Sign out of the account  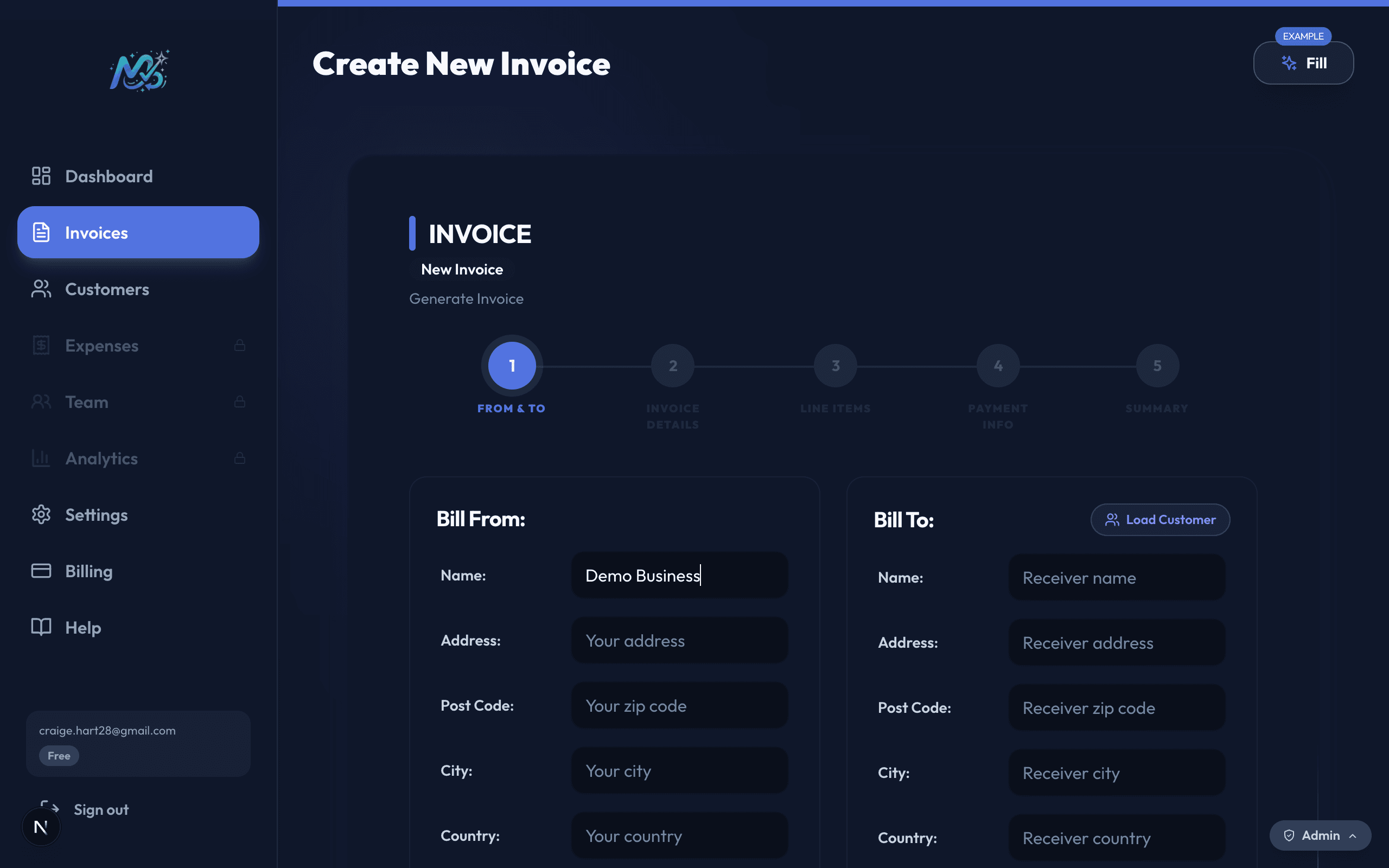click(x=101, y=809)
